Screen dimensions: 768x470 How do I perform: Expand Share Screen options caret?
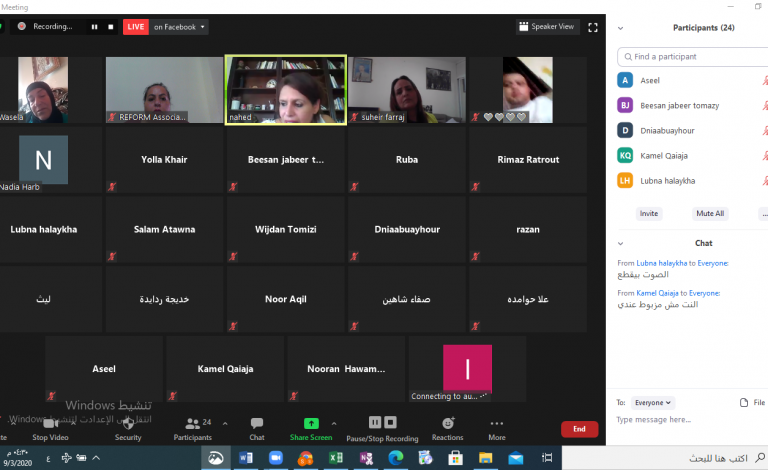334,423
